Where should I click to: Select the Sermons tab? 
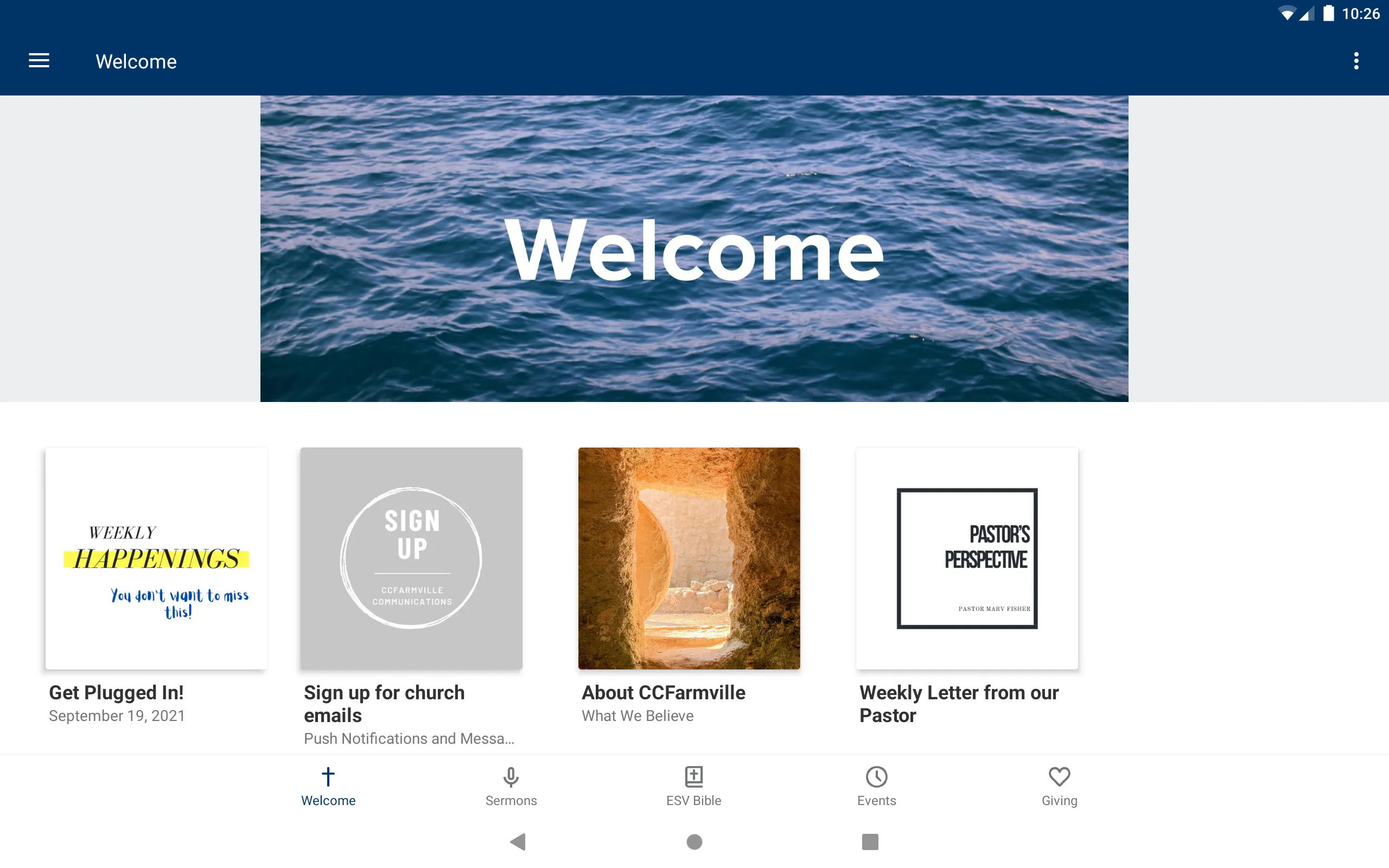[511, 786]
